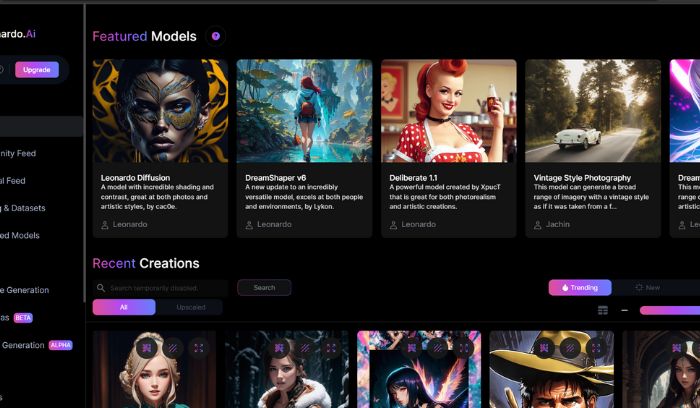Switch sorting to Trending

[x=580, y=287]
